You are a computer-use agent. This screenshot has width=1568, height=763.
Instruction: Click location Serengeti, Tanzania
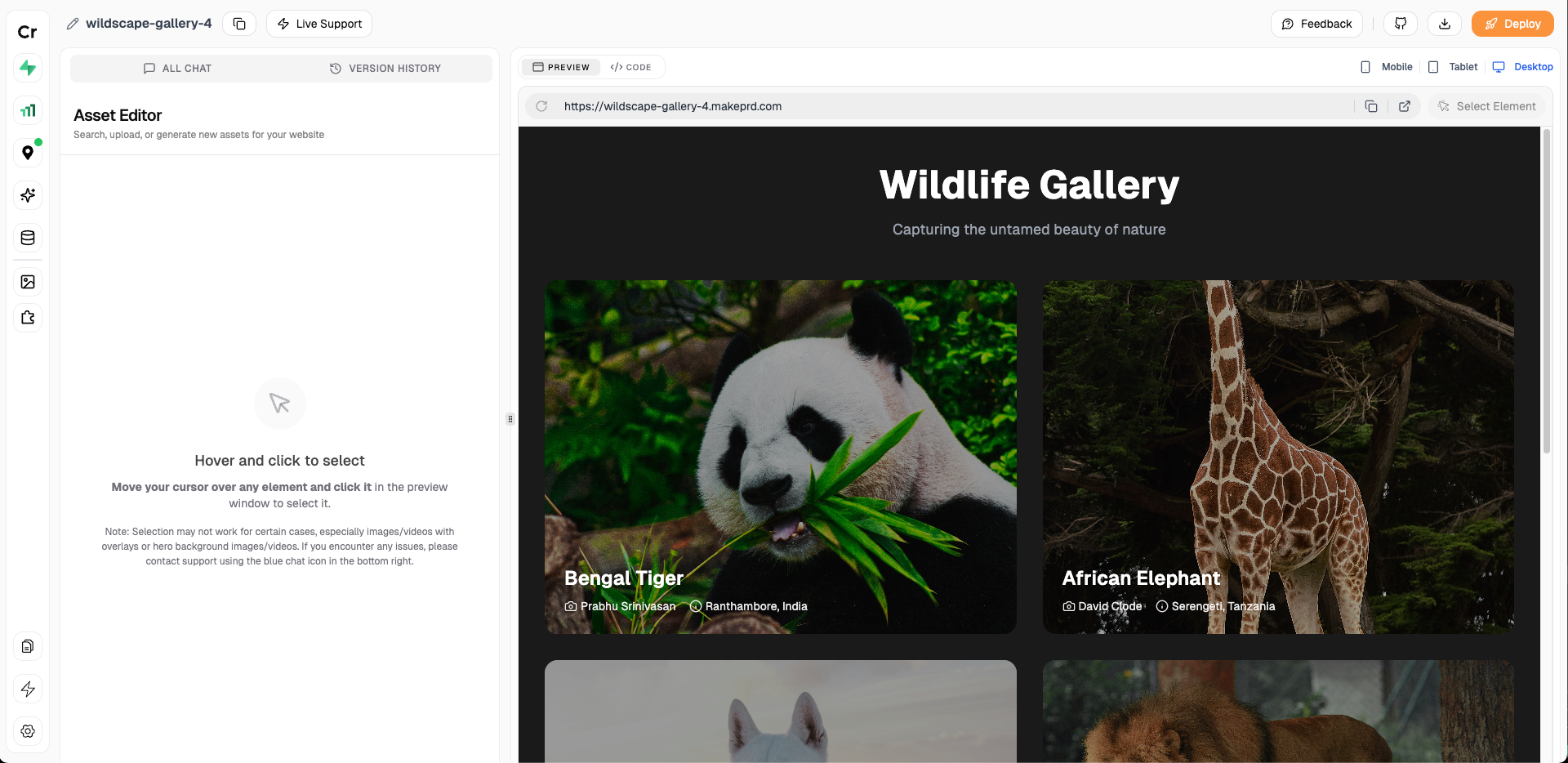(1223, 606)
